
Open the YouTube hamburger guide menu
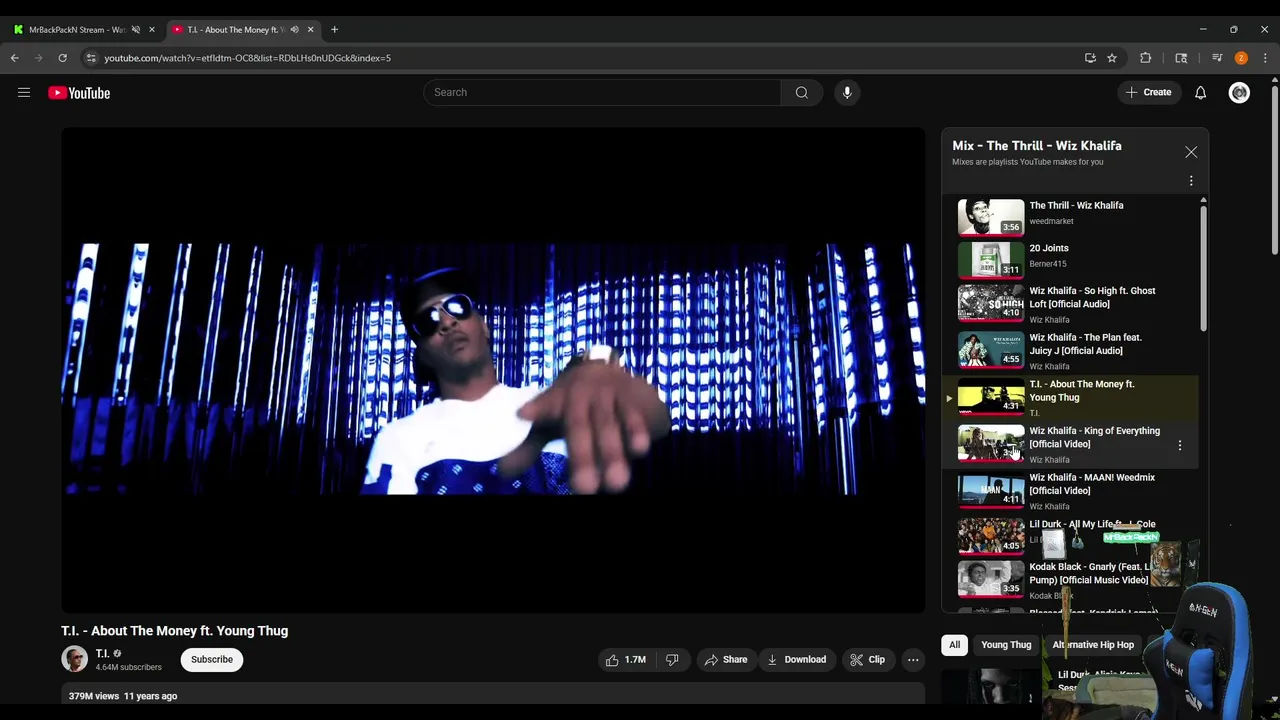point(24,93)
